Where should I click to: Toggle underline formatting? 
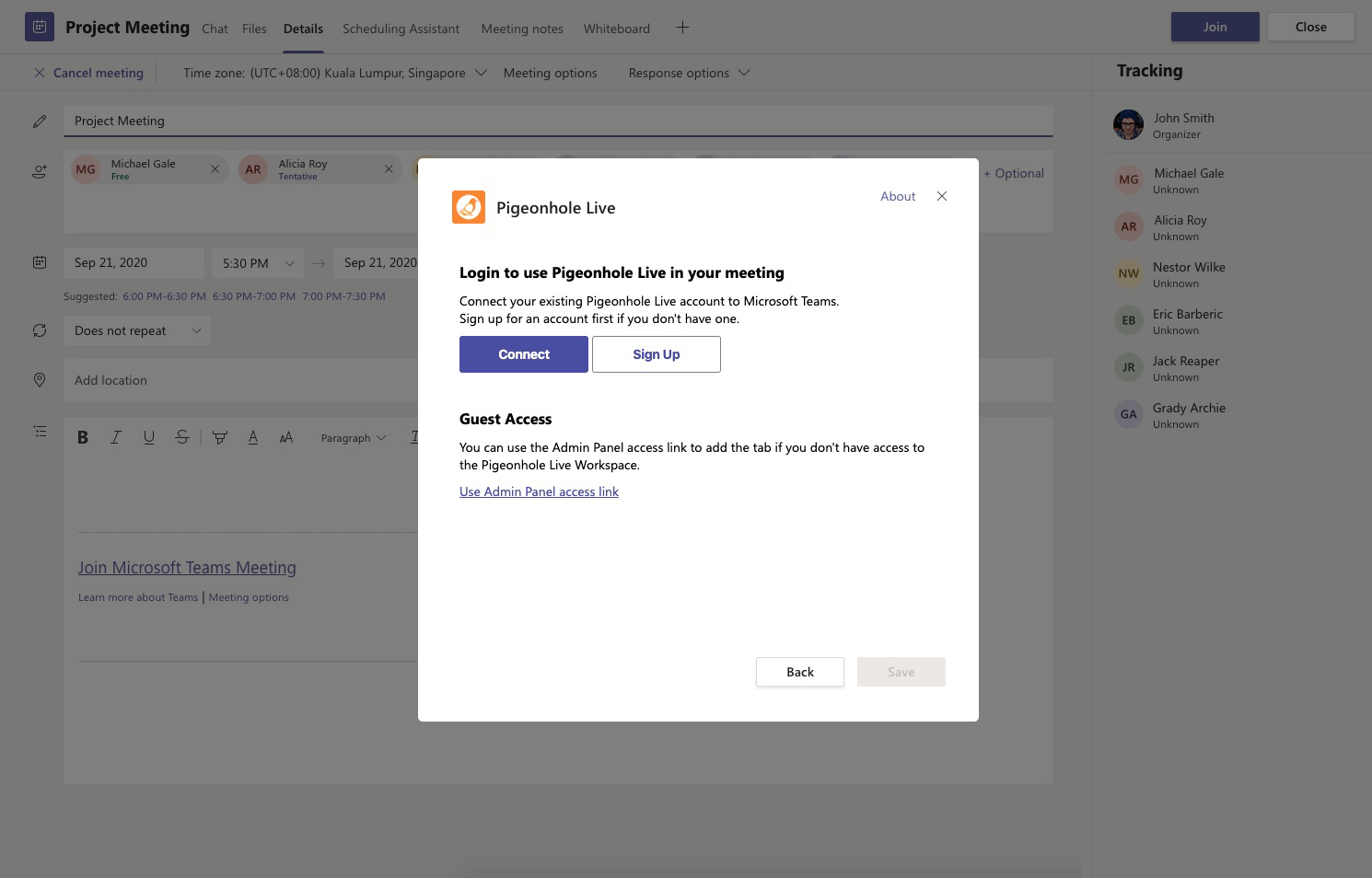(149, 437)
